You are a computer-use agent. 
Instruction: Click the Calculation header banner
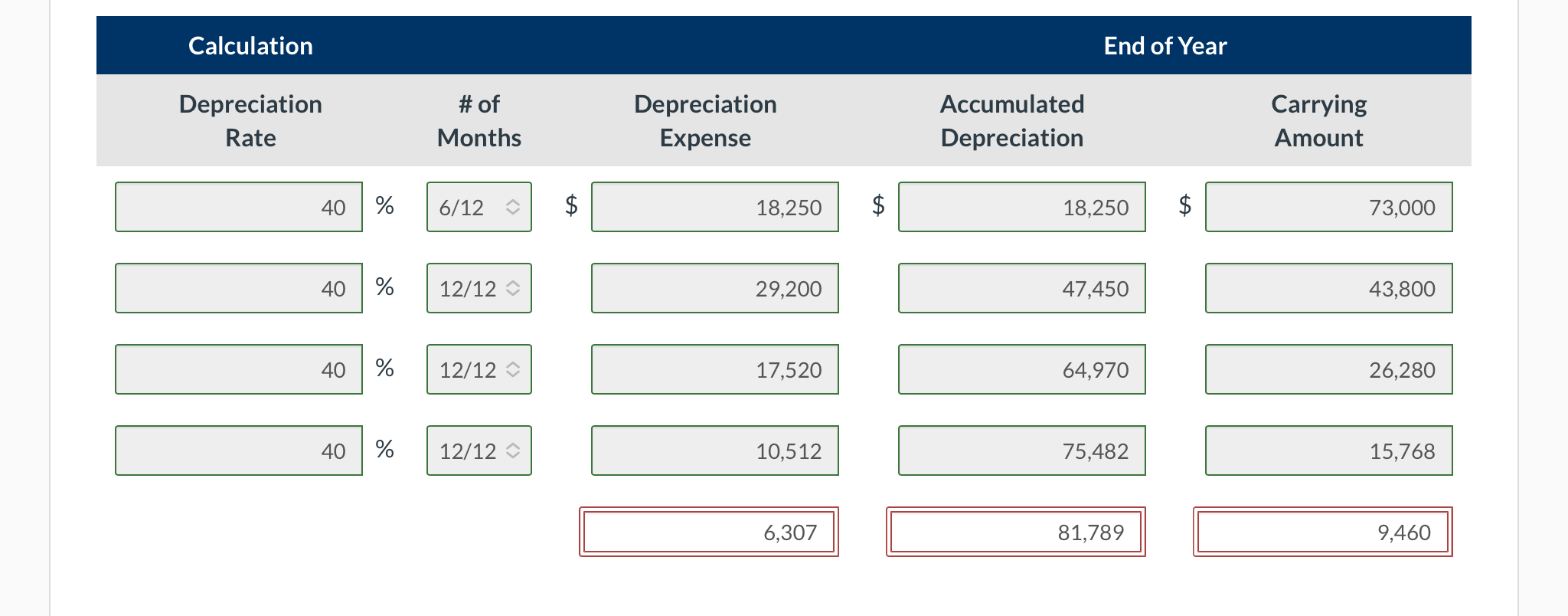(250, 45)
